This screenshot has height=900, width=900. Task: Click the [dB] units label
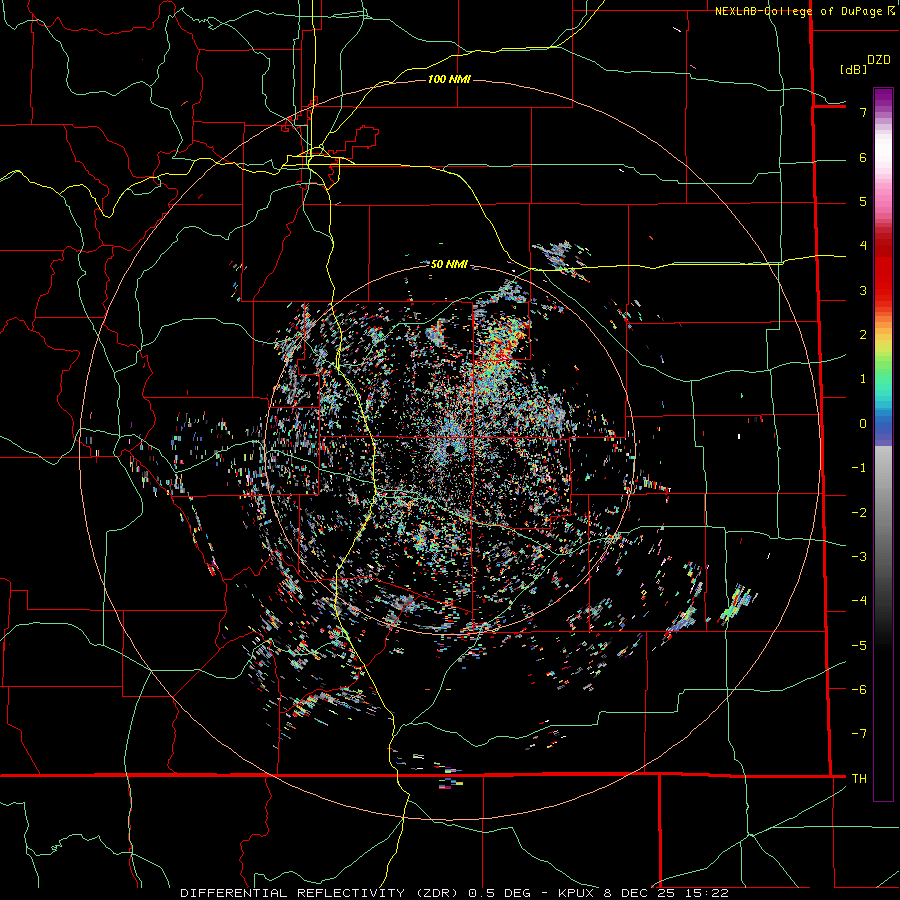pyautogui.click(x=853, y=69)
